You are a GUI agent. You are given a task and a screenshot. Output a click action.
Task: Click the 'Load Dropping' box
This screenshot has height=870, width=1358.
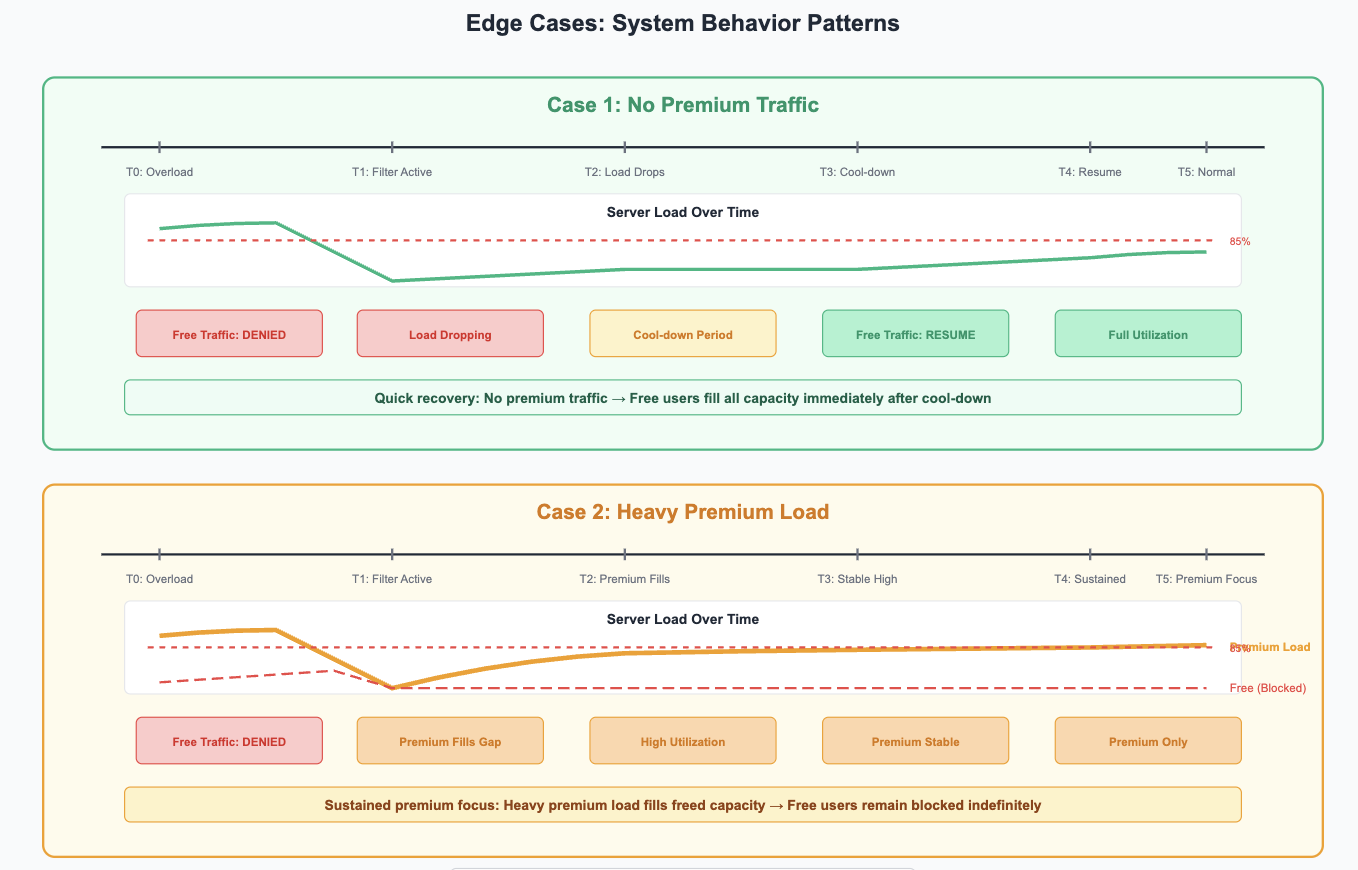tap(450, 333)
